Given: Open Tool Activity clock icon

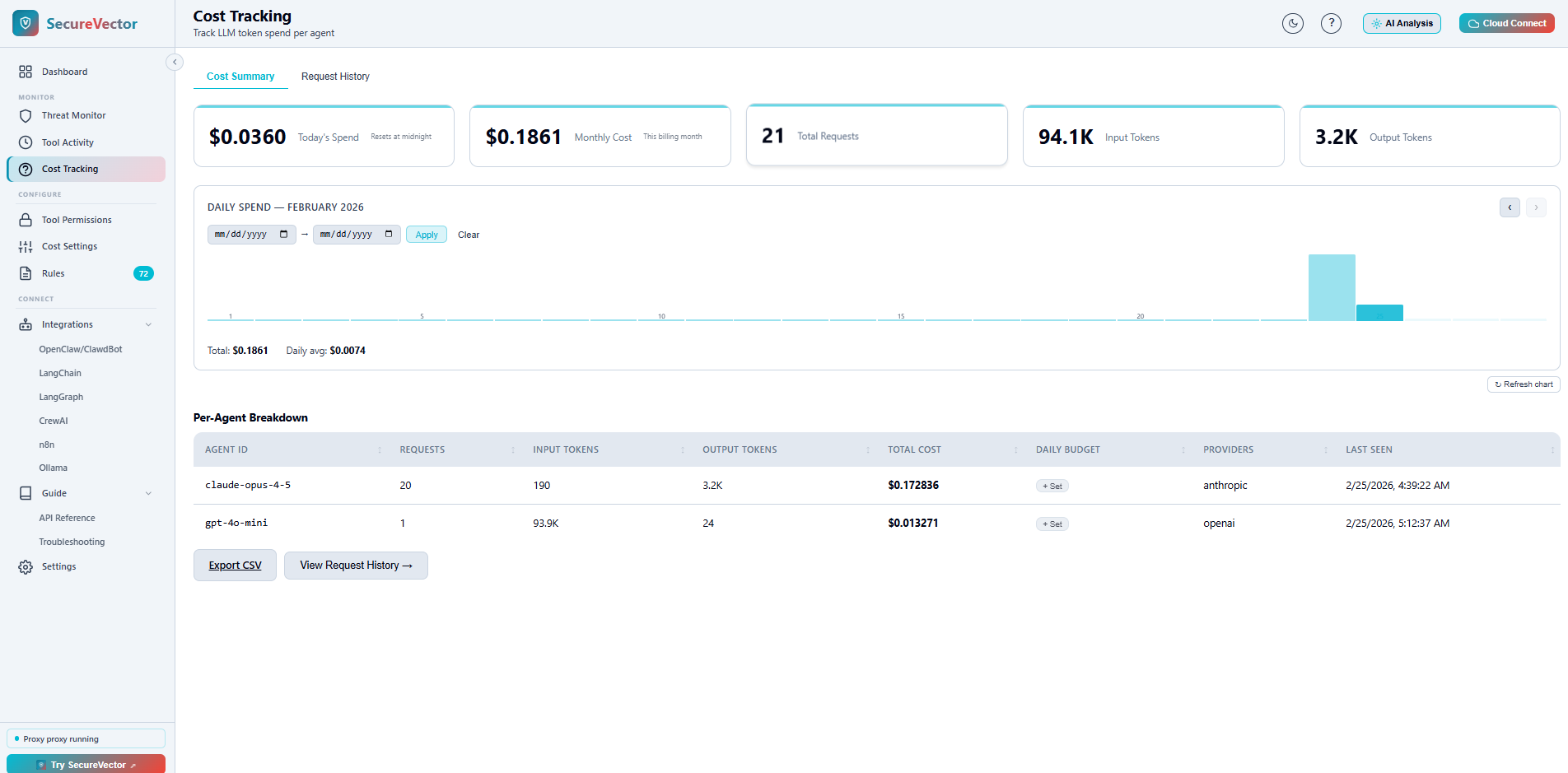Looking at the screenshot, I should pyautogui.click(x=26, y=142).
